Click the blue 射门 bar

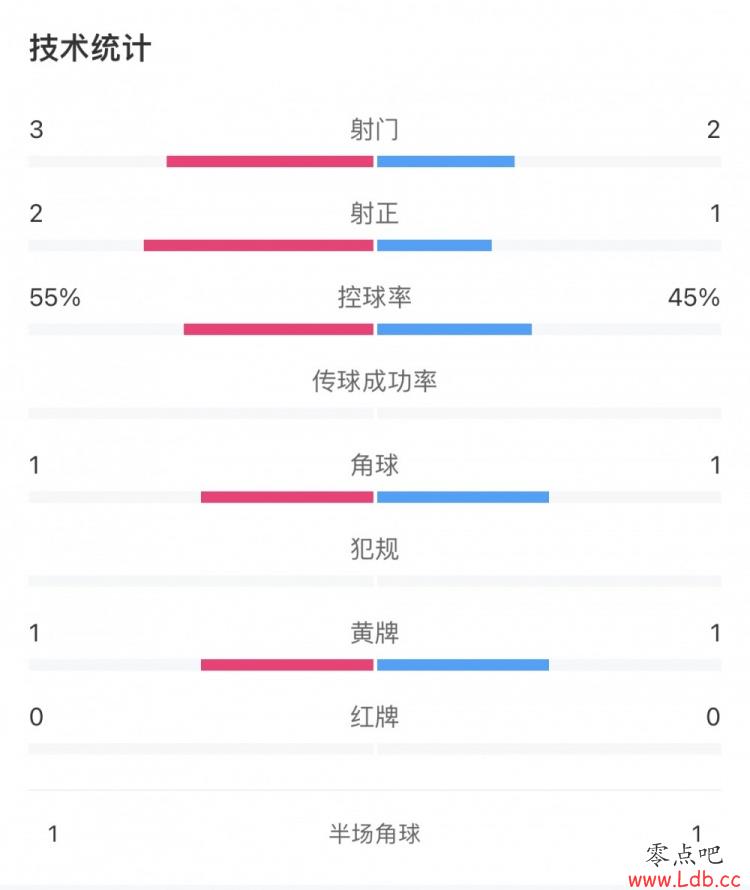(446, 162)
